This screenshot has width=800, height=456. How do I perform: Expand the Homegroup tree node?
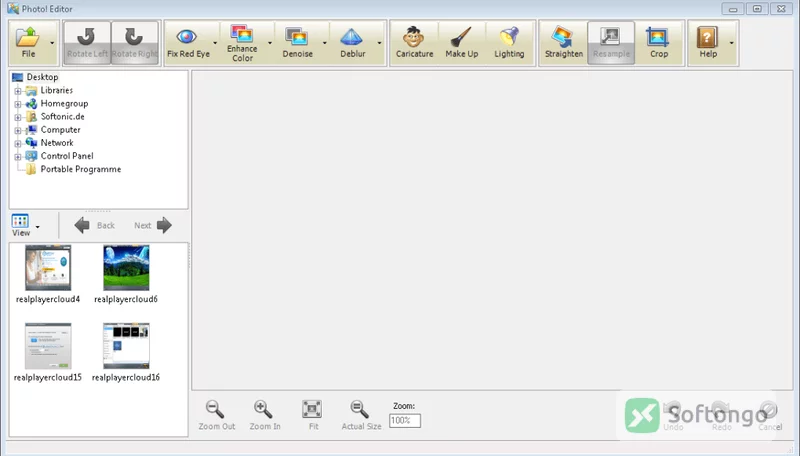click(18, 104)
